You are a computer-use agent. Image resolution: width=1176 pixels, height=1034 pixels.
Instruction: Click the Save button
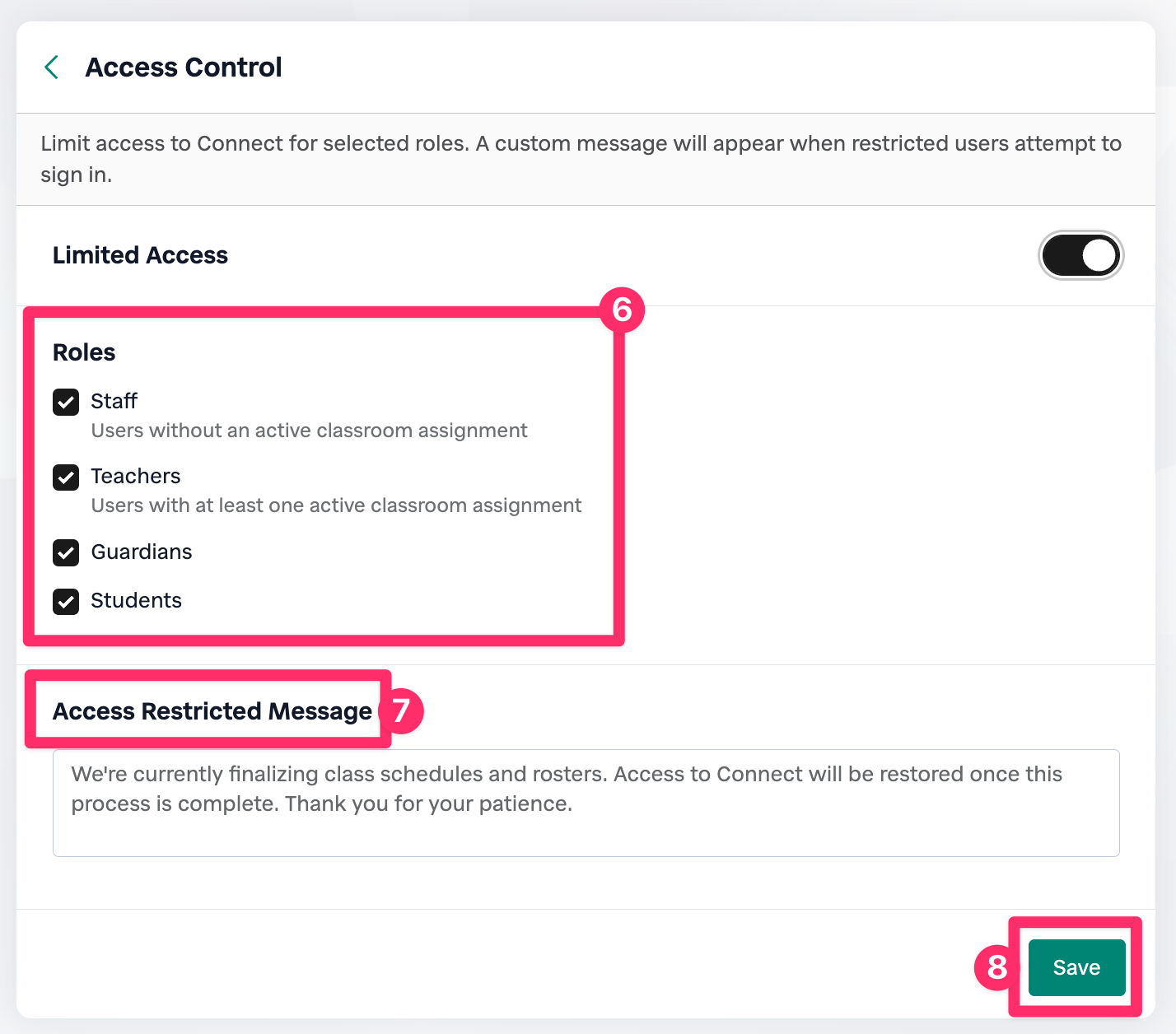pyautogui.click(x=1076, y=967)
